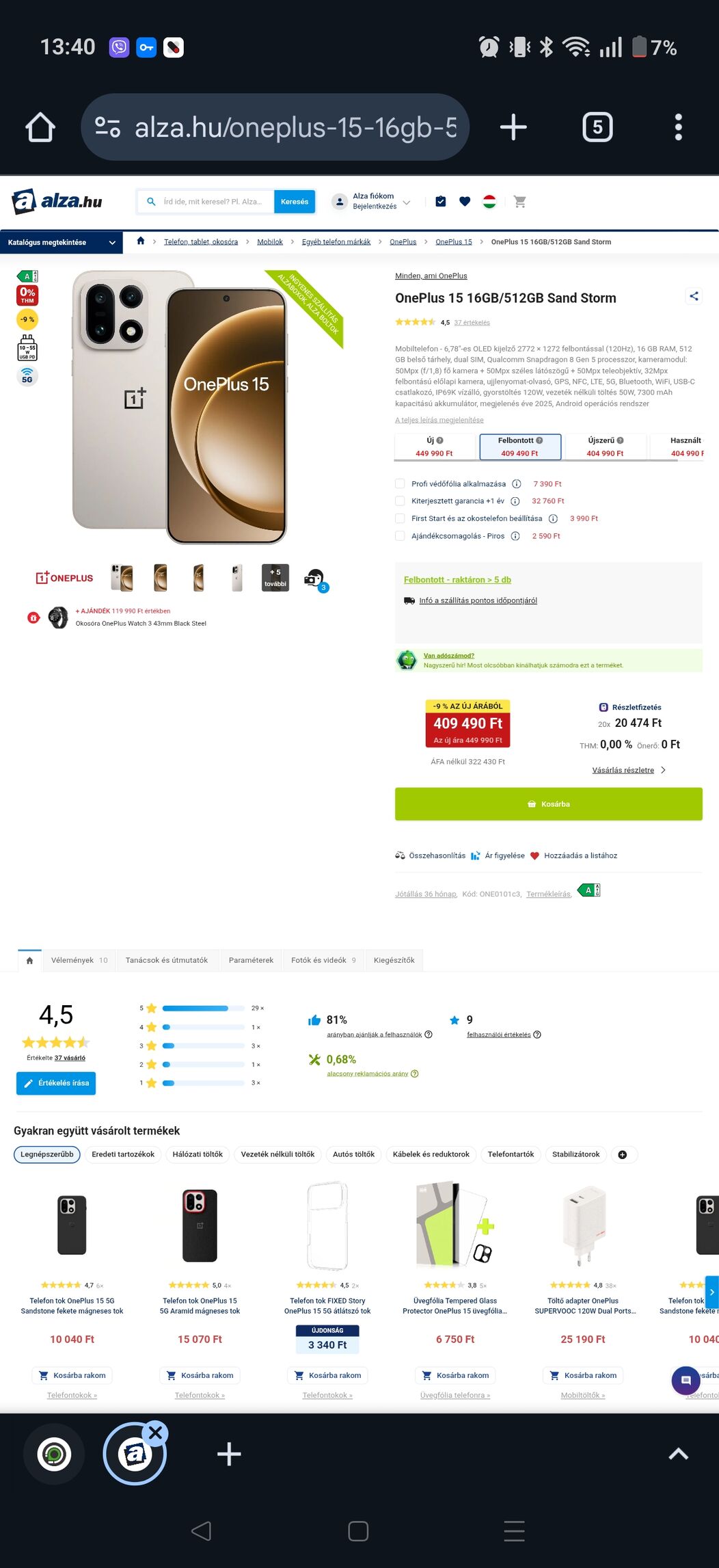Open browser three-dot overflow menu
The height and width of the screenshot is (1568, 719).
click(678, 127)
